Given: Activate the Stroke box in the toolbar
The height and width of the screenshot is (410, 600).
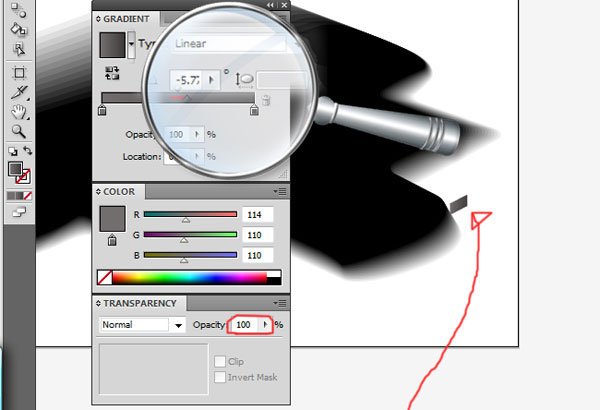Looking at the screenshot, I should (23, 176).
